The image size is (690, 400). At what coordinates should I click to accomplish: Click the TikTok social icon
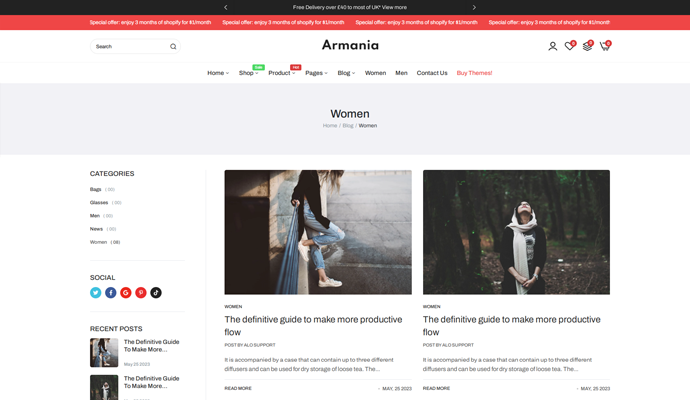pos(156,293)
